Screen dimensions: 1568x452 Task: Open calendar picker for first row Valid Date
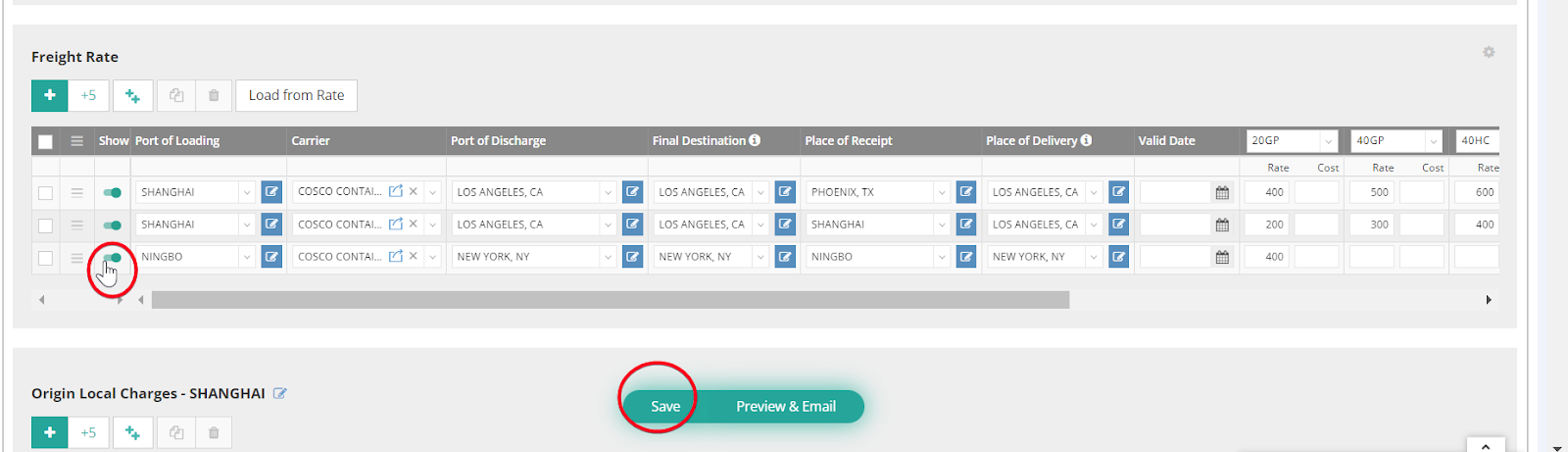[1222, 192]
